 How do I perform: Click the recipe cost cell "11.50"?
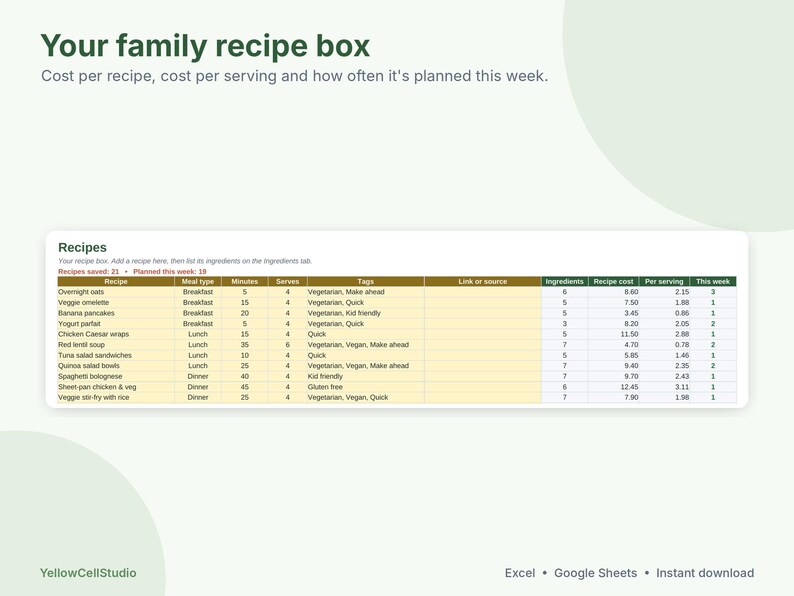[x=613, y=334]
